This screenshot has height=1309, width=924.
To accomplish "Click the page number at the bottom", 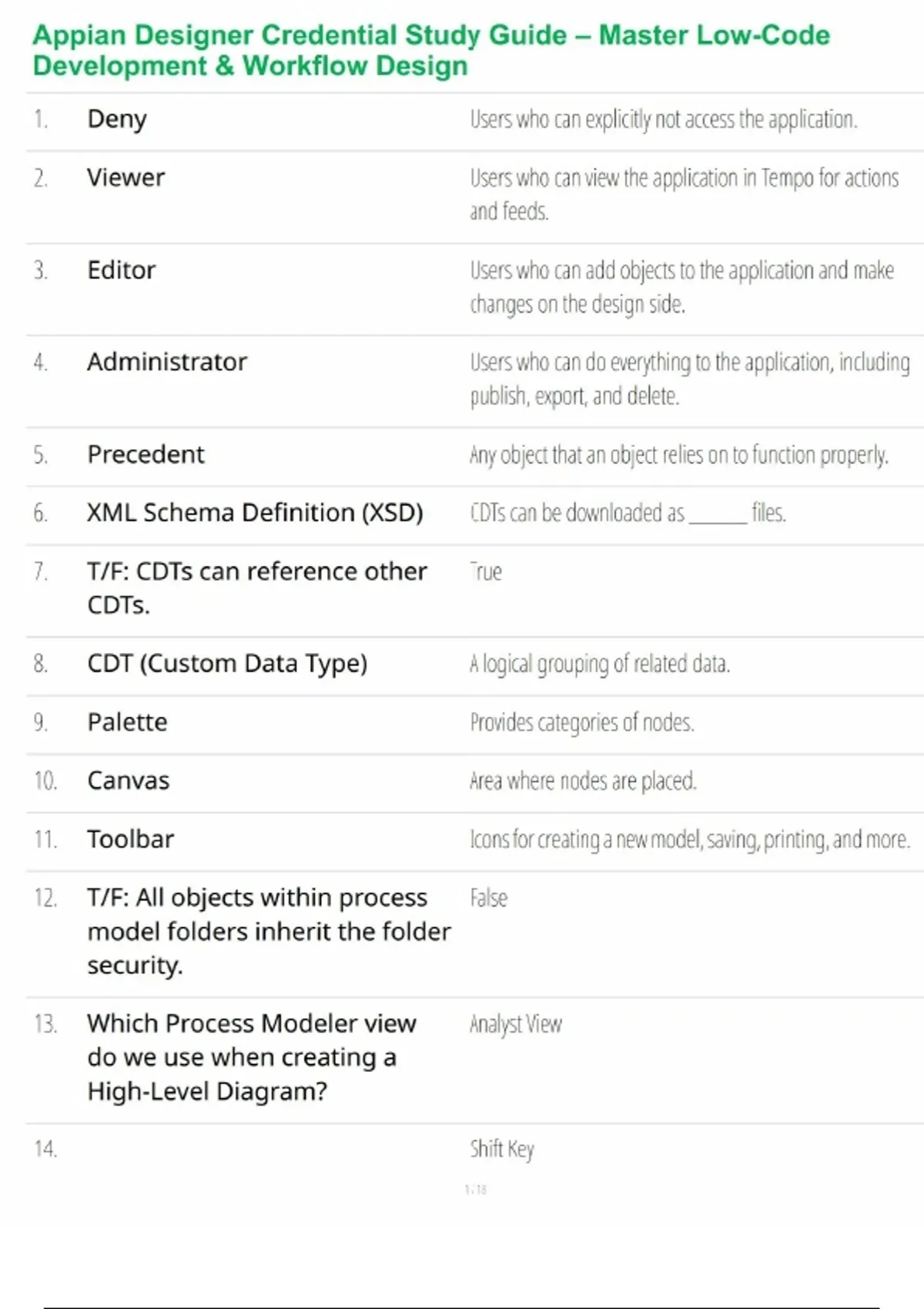I will pos(476,1190).
